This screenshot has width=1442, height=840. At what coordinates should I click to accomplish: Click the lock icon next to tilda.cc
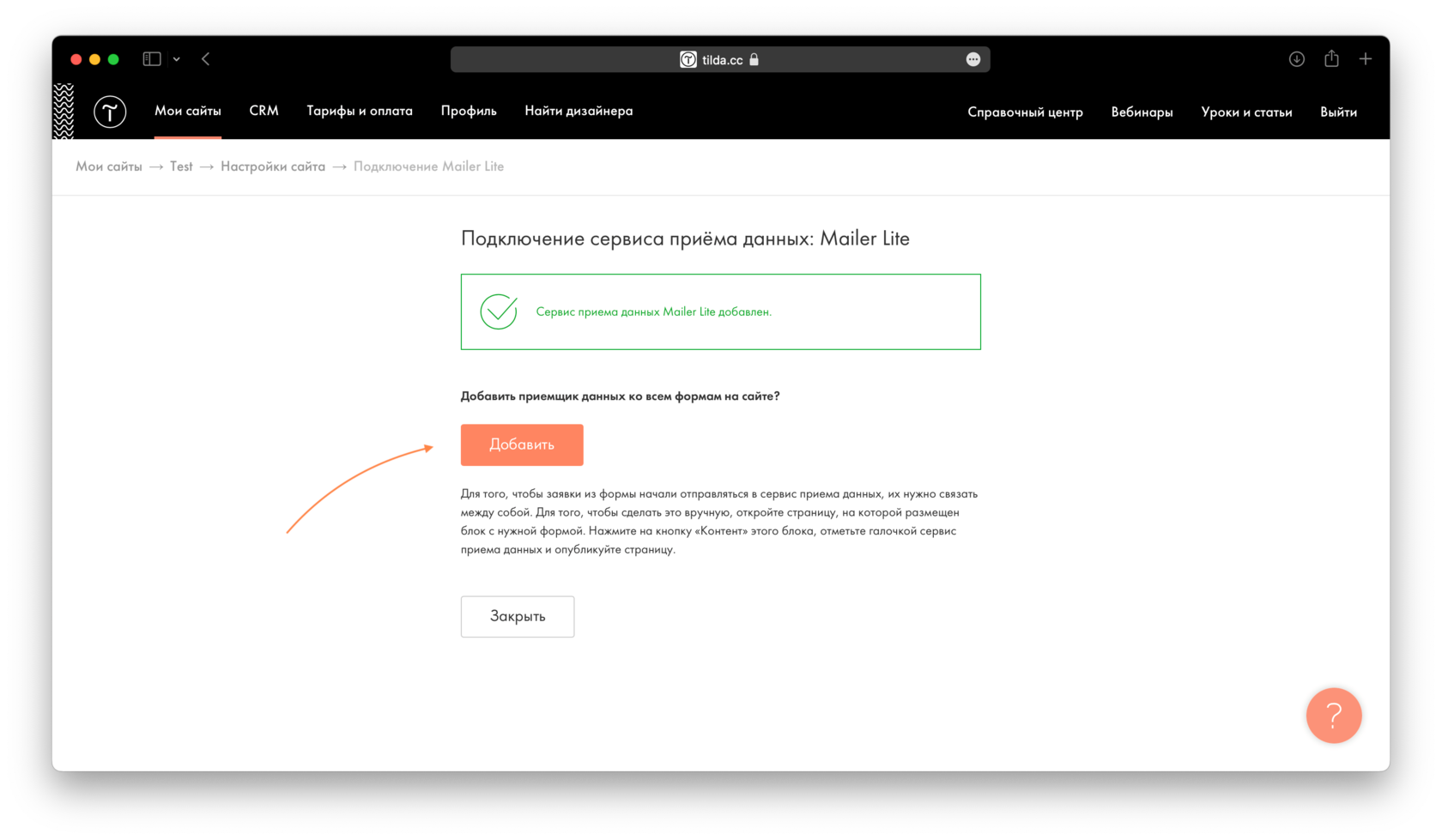tap(754, 59)
